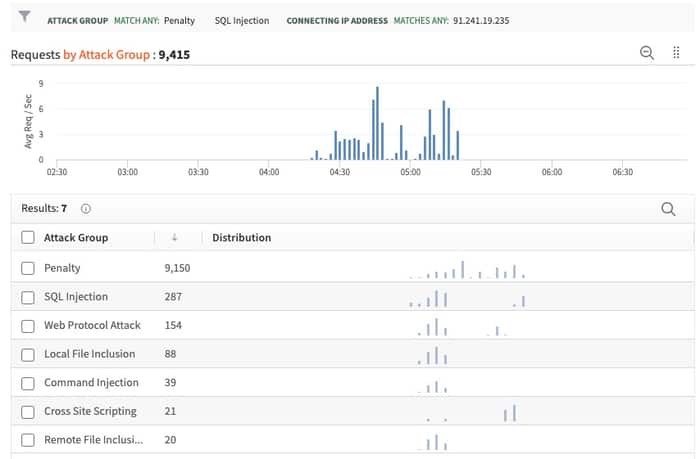Open the chart options dots menu
Image resolution: width=700 pixels, height=459 pixels.
pyautogui.click(x=676, y=53)
